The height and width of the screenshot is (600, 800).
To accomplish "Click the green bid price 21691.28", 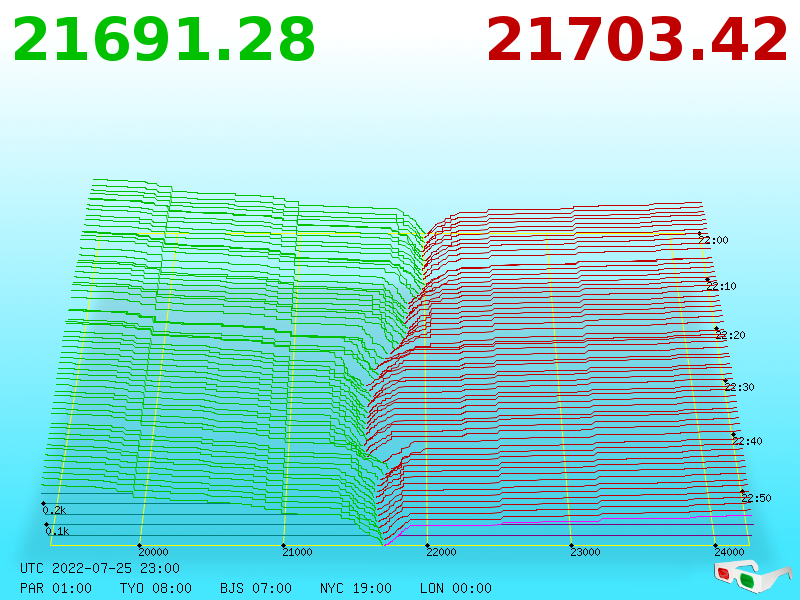I will pos(164,40).
